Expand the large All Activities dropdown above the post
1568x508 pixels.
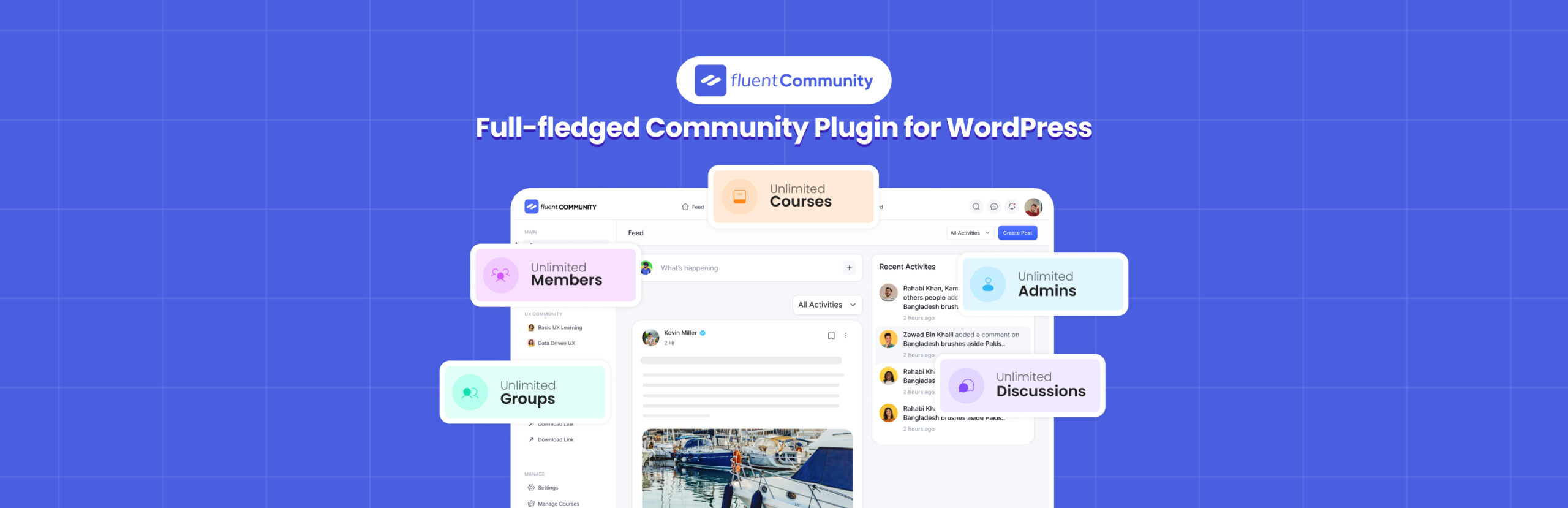coord(826,305)
